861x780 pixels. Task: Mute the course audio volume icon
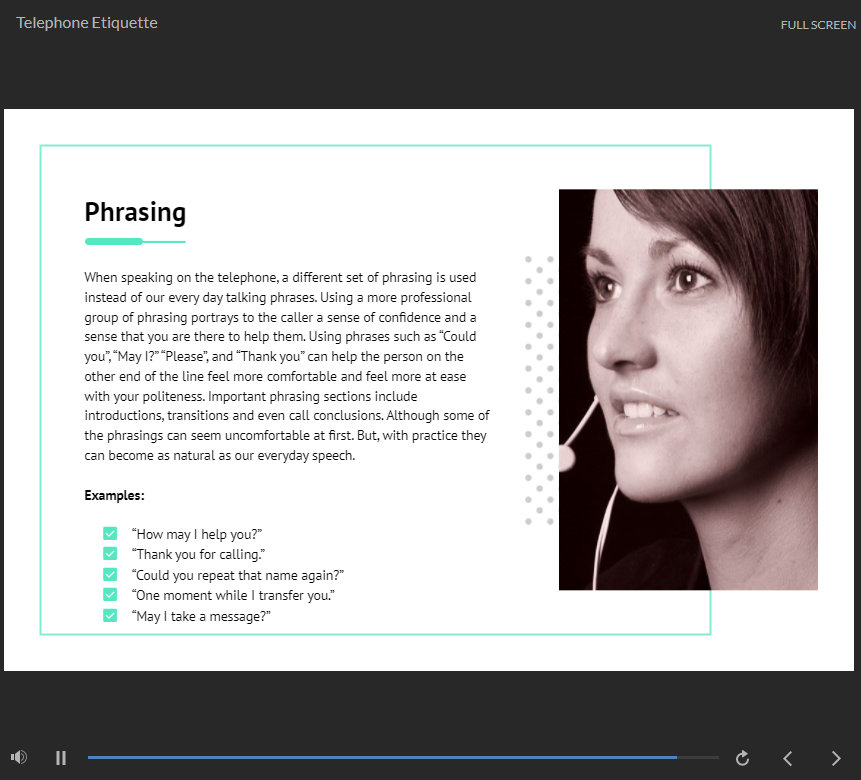point(19,758)
